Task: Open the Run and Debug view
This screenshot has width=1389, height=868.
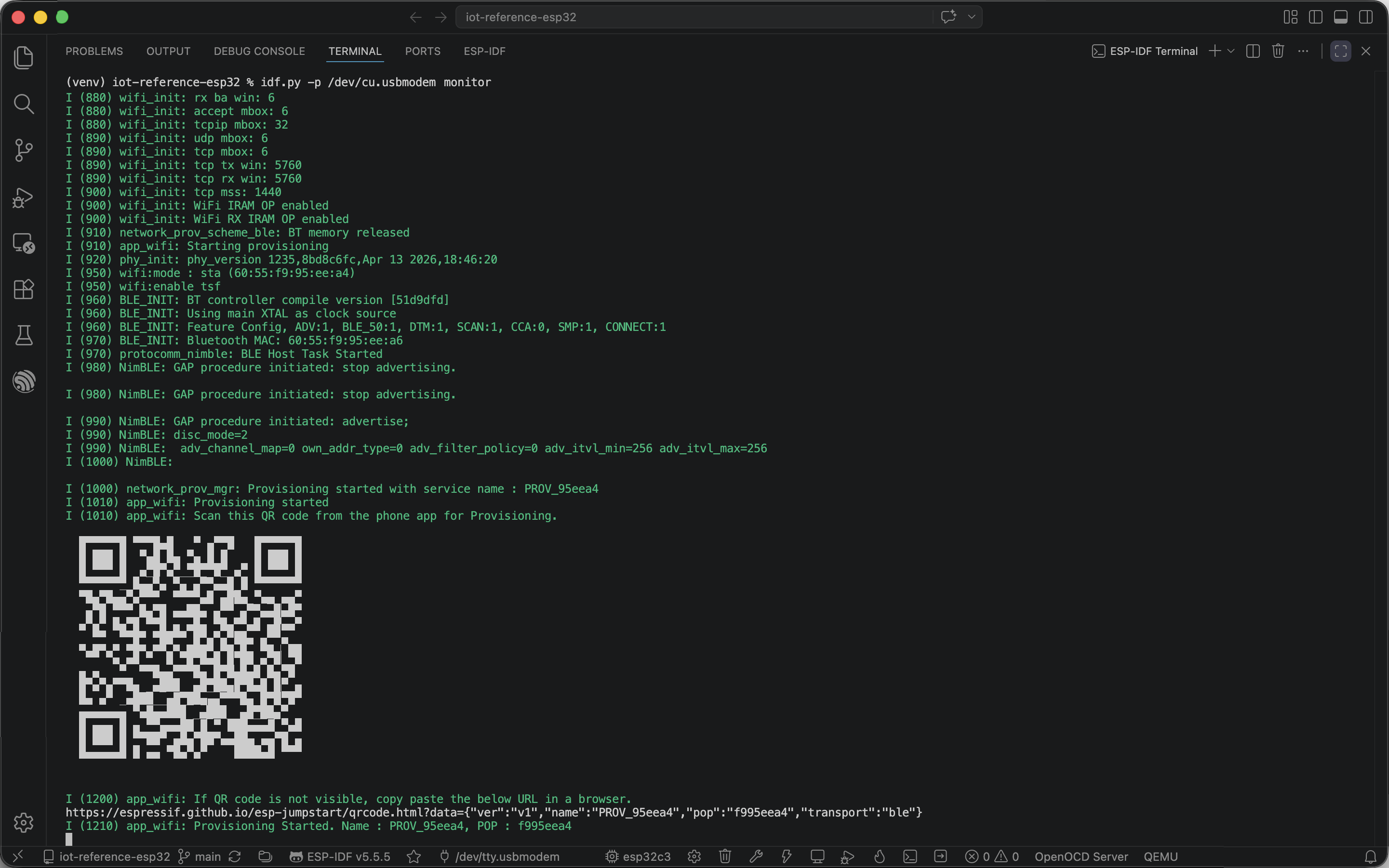Action: [x=24, y=197]
